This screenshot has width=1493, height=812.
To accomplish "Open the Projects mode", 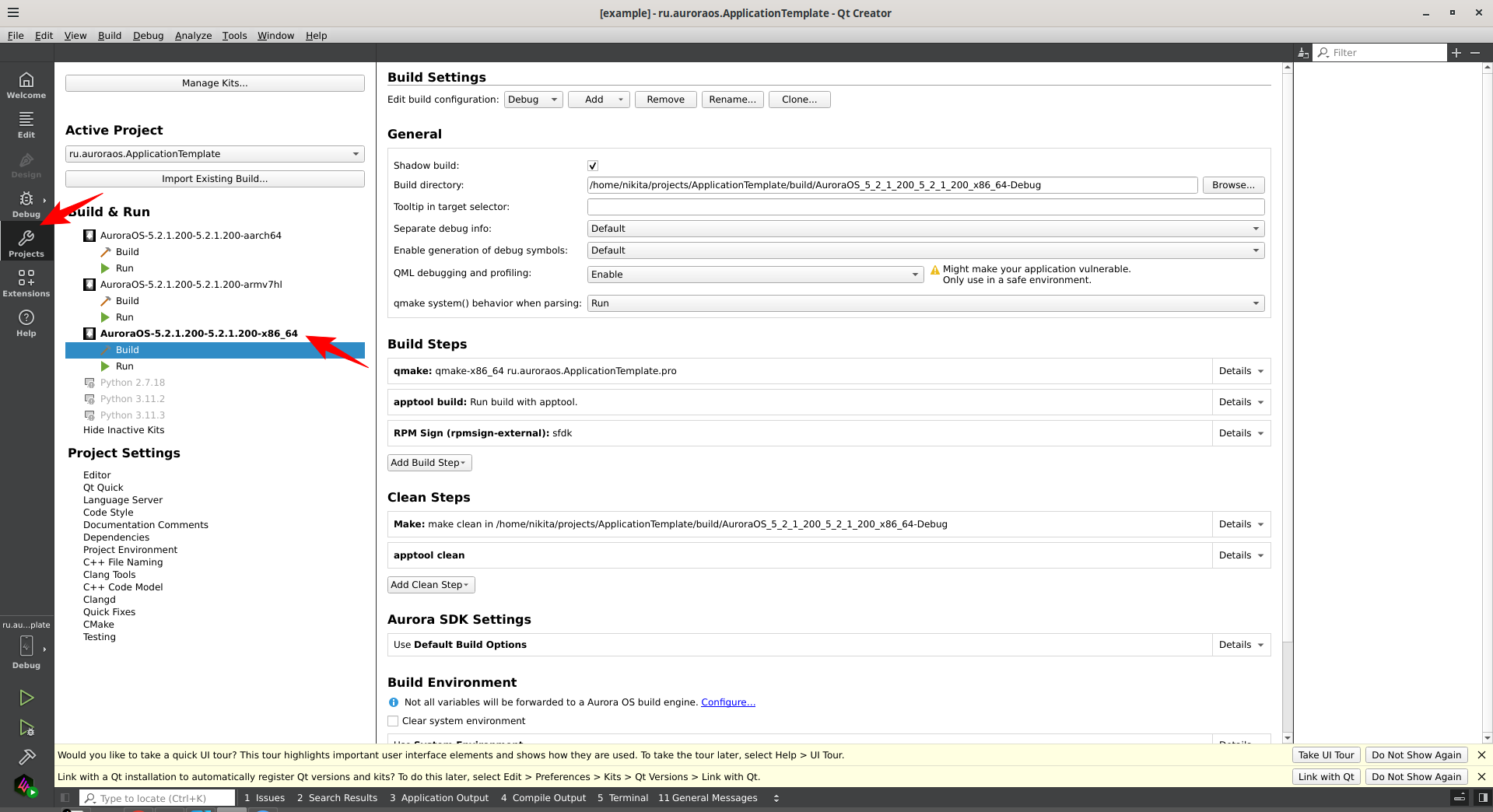I will [x=26, y=244].
